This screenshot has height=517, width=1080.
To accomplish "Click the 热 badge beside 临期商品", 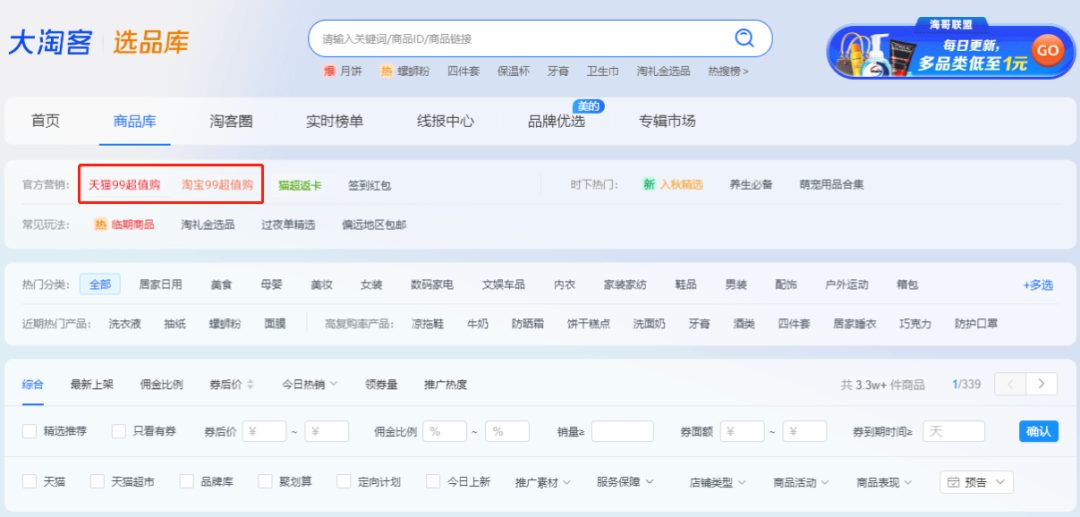I will pyautogui.click(x=101, y=224).
